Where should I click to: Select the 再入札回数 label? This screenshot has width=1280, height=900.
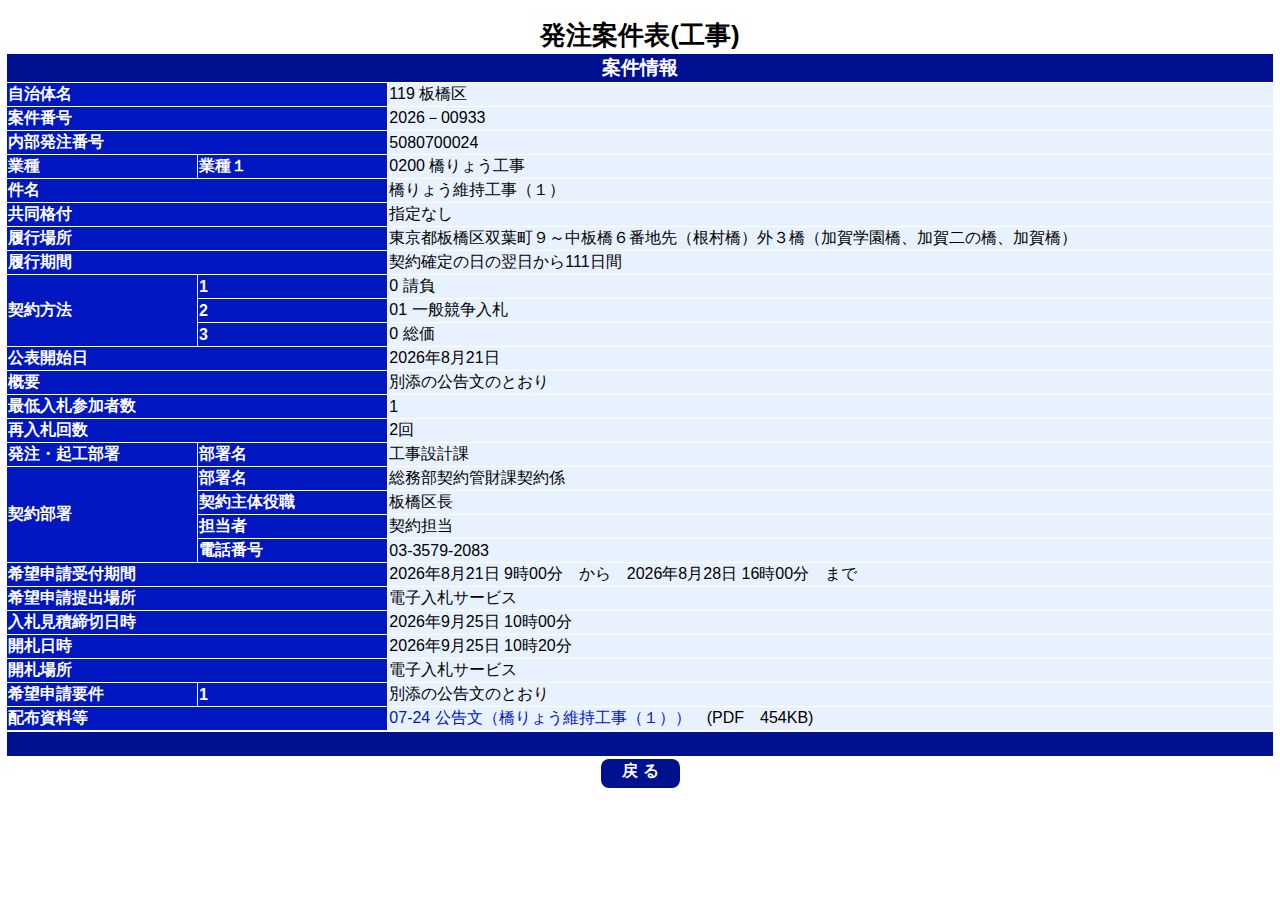[48, 430]
